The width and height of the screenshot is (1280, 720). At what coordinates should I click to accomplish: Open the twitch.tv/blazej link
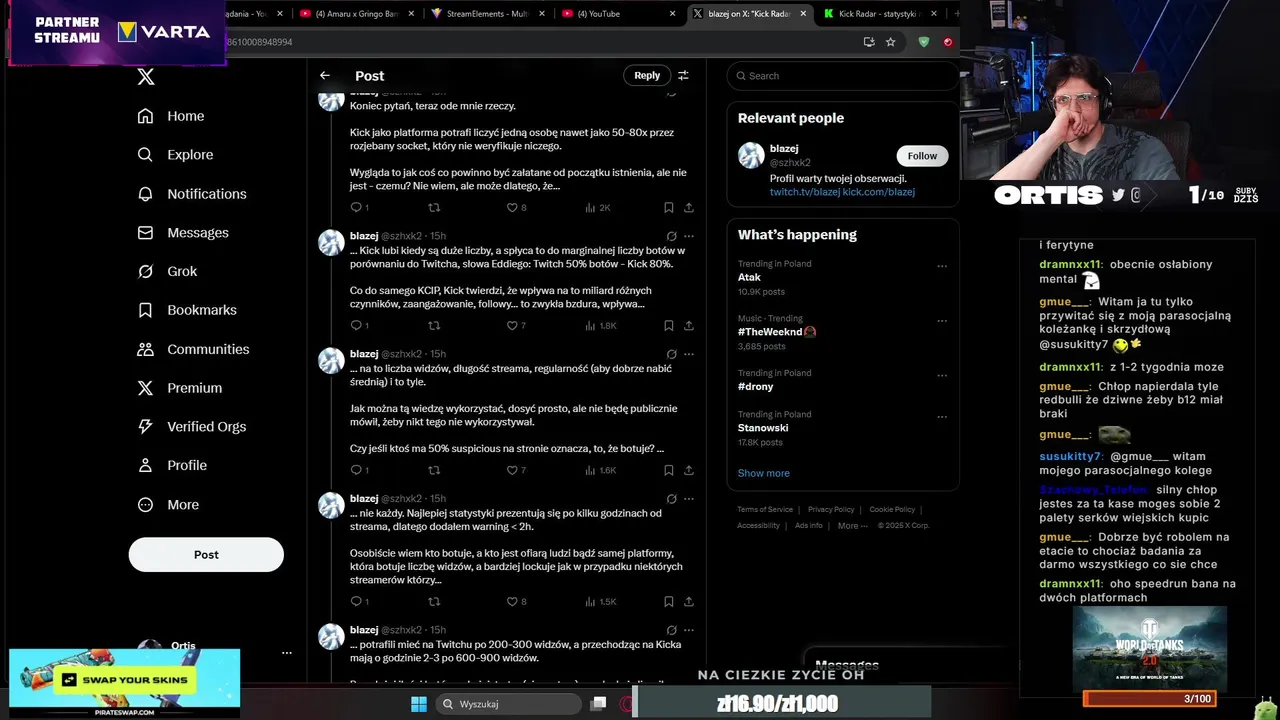(x=804, y=192)
